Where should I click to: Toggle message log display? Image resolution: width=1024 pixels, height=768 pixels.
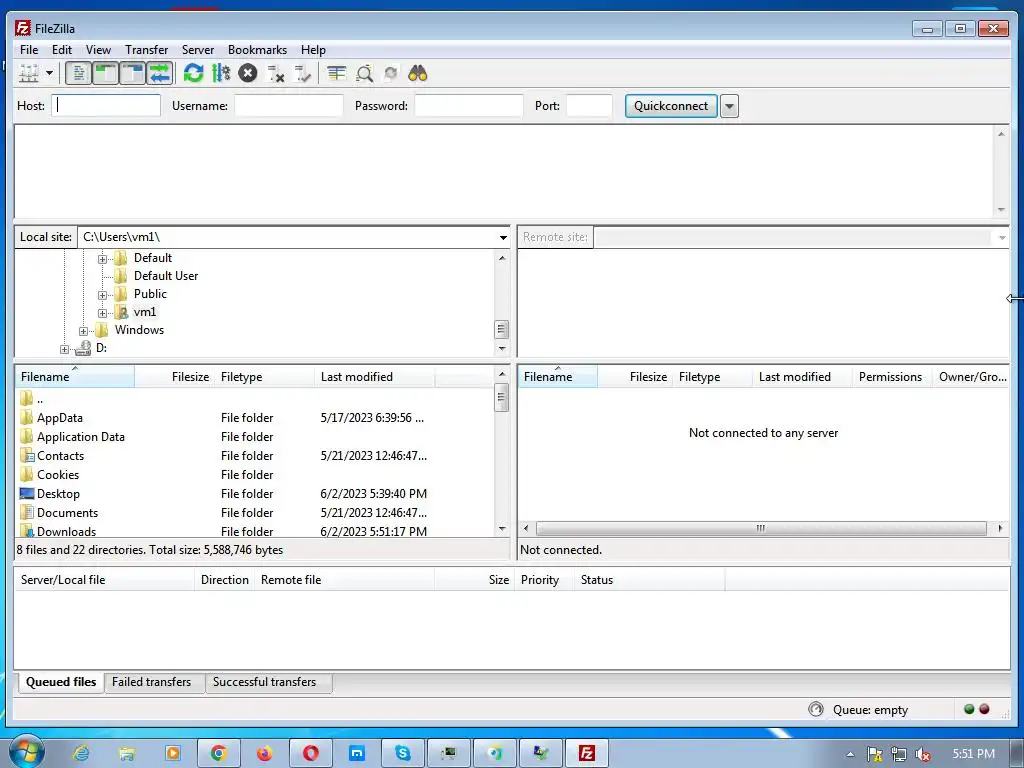click(x=78, y=73)
